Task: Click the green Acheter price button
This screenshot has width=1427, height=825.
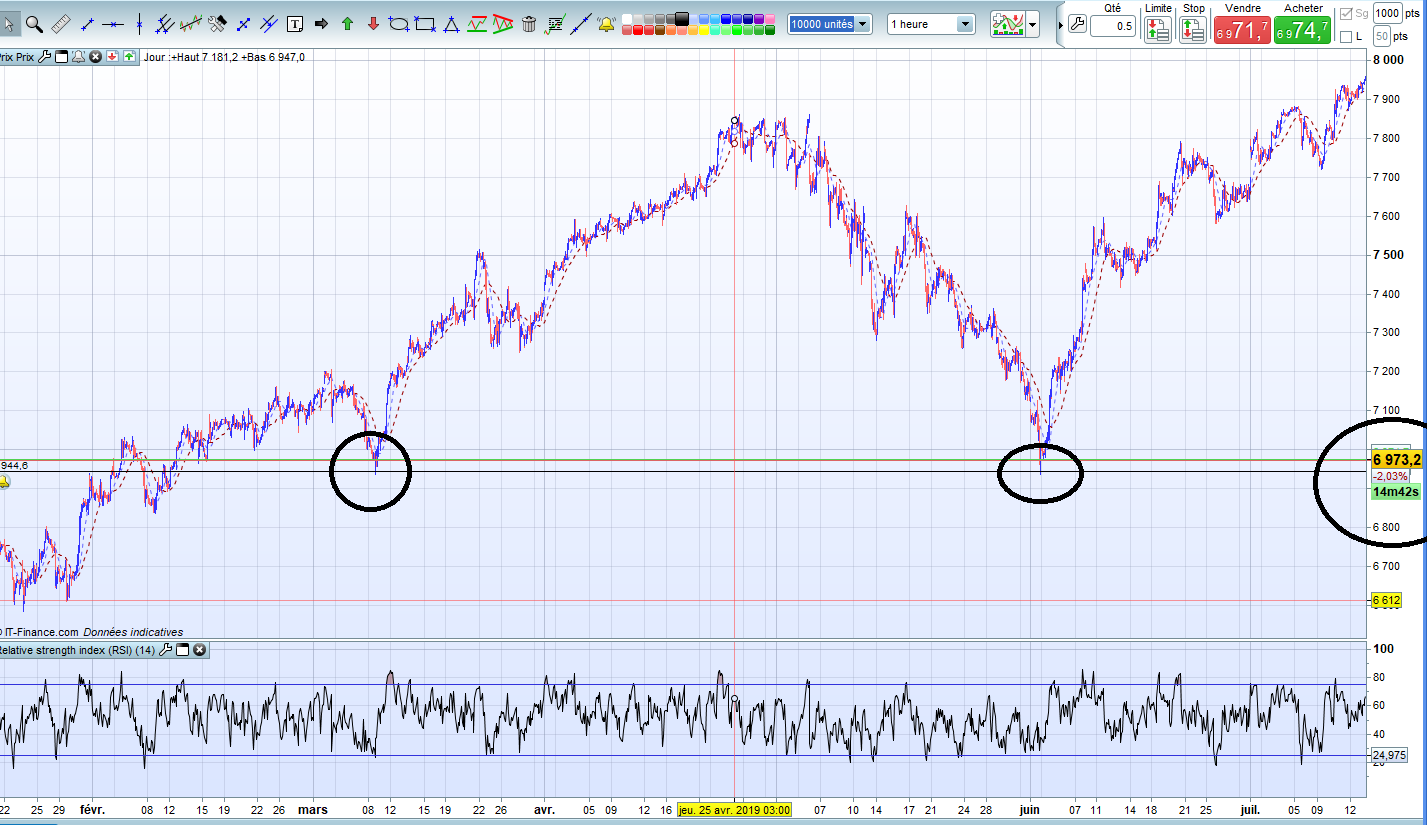Action: tap(1302, 30)
